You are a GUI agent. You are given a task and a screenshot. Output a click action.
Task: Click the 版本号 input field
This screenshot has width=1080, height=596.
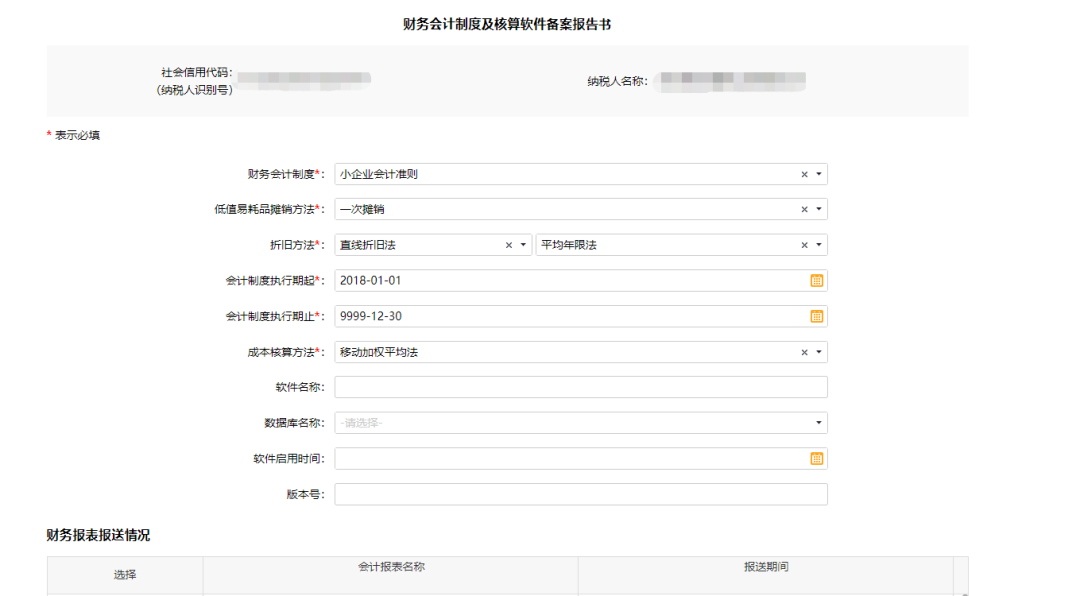click(581, 494)
